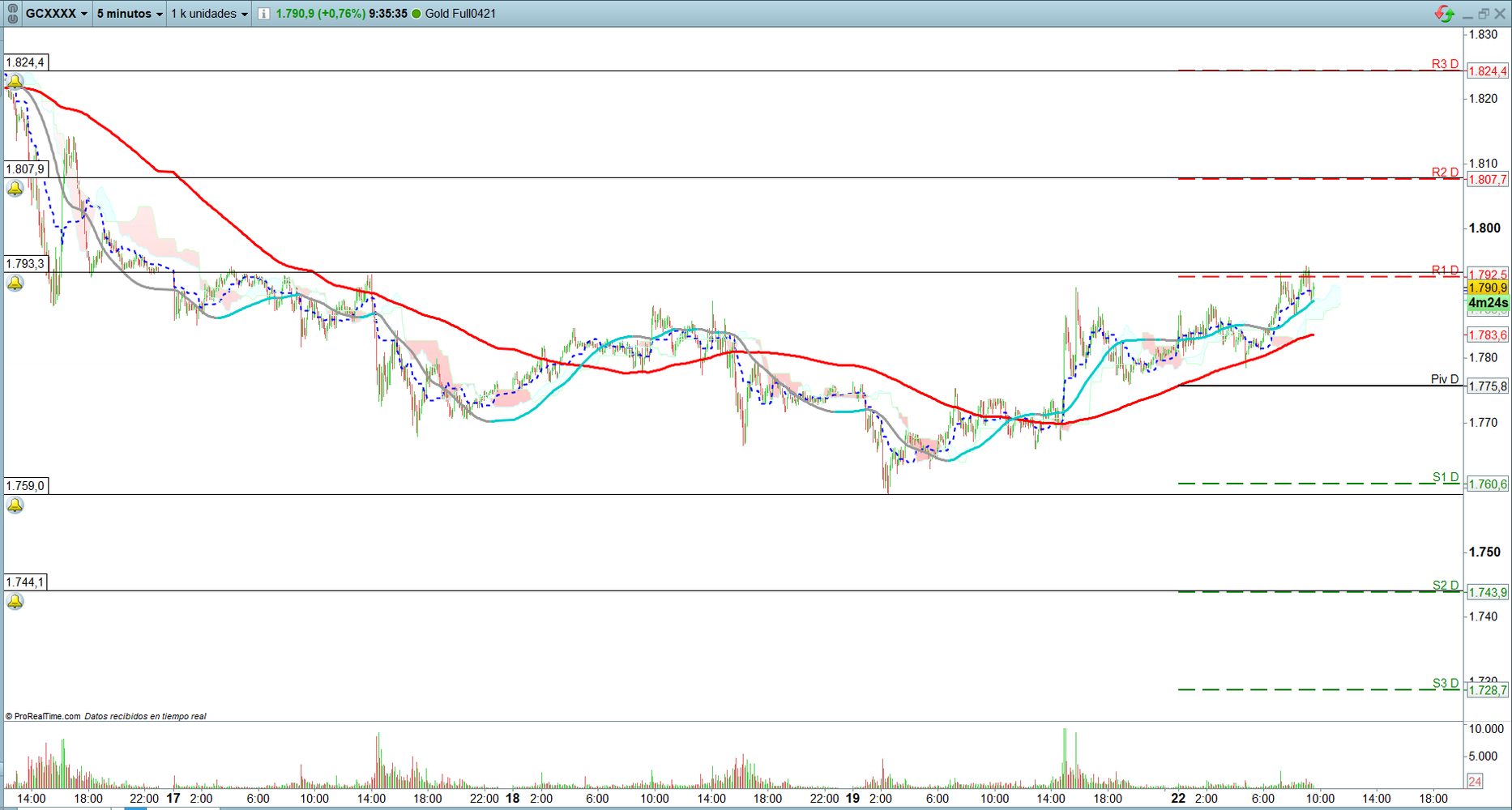The height and width of the screenshot is (810, 1512).
Task: Click the date 17 marker on time axis
Action: point(173,799)
